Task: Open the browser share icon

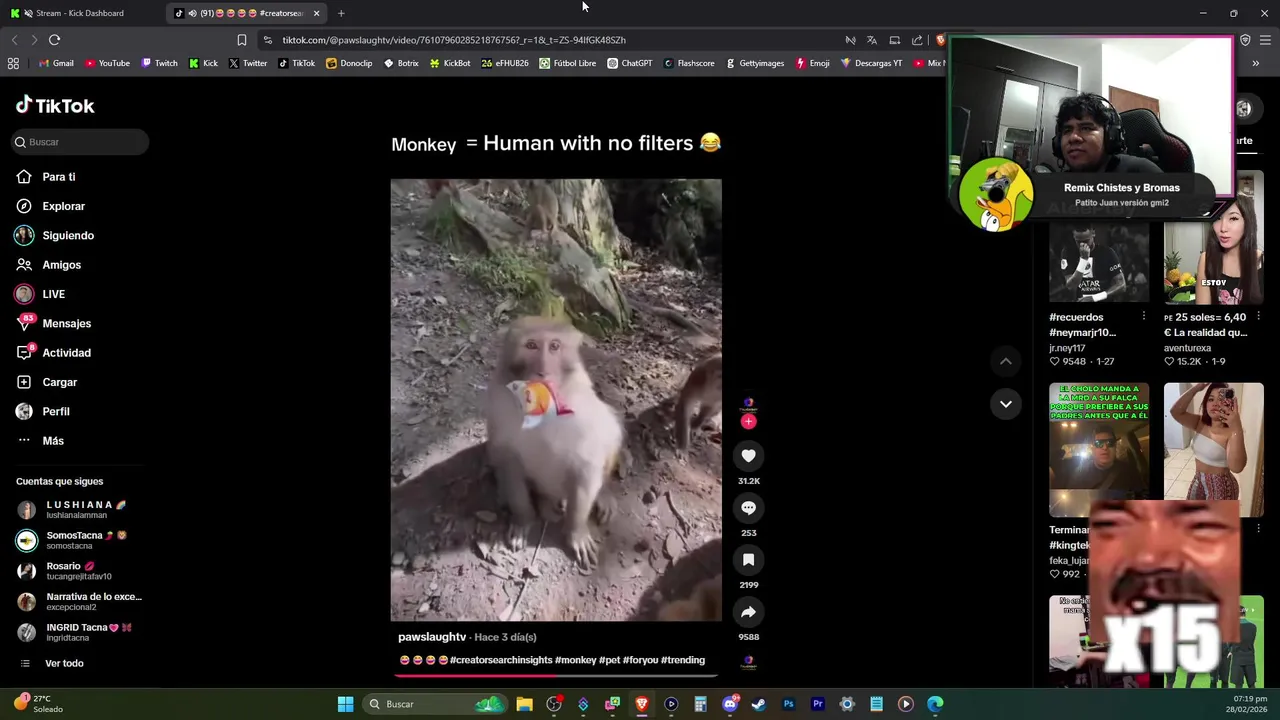Action: (x=917, y=40)
